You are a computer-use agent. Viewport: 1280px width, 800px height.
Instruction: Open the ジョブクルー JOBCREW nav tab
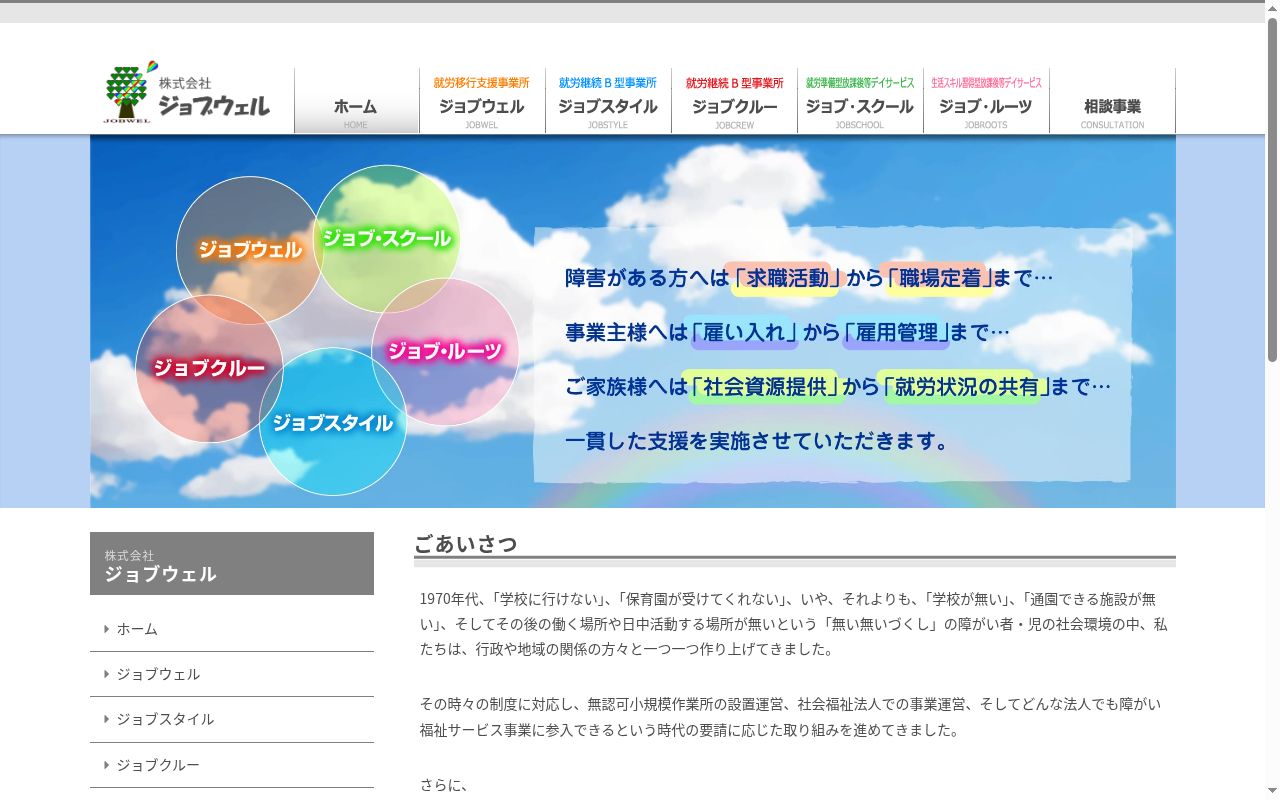(734, 101)
